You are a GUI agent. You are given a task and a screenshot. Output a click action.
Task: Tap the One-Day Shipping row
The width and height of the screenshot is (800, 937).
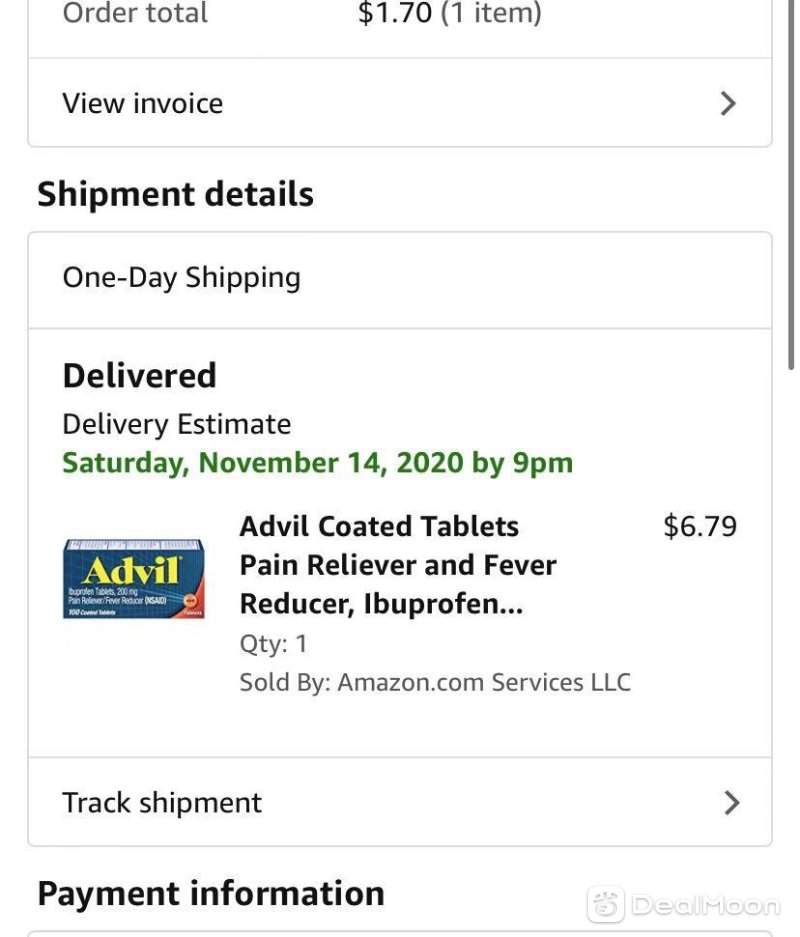tap(400, 279)
